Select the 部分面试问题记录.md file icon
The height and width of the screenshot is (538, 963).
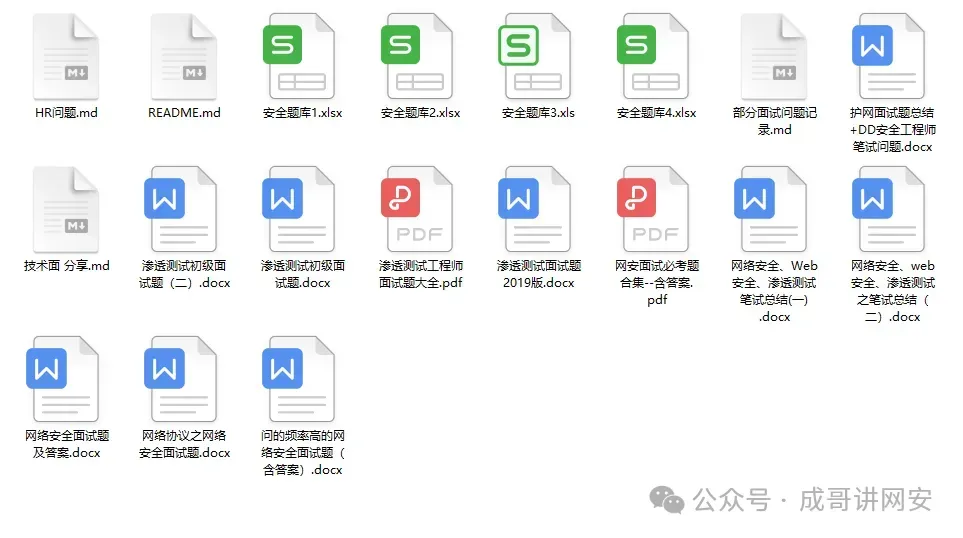pos(774,57)
